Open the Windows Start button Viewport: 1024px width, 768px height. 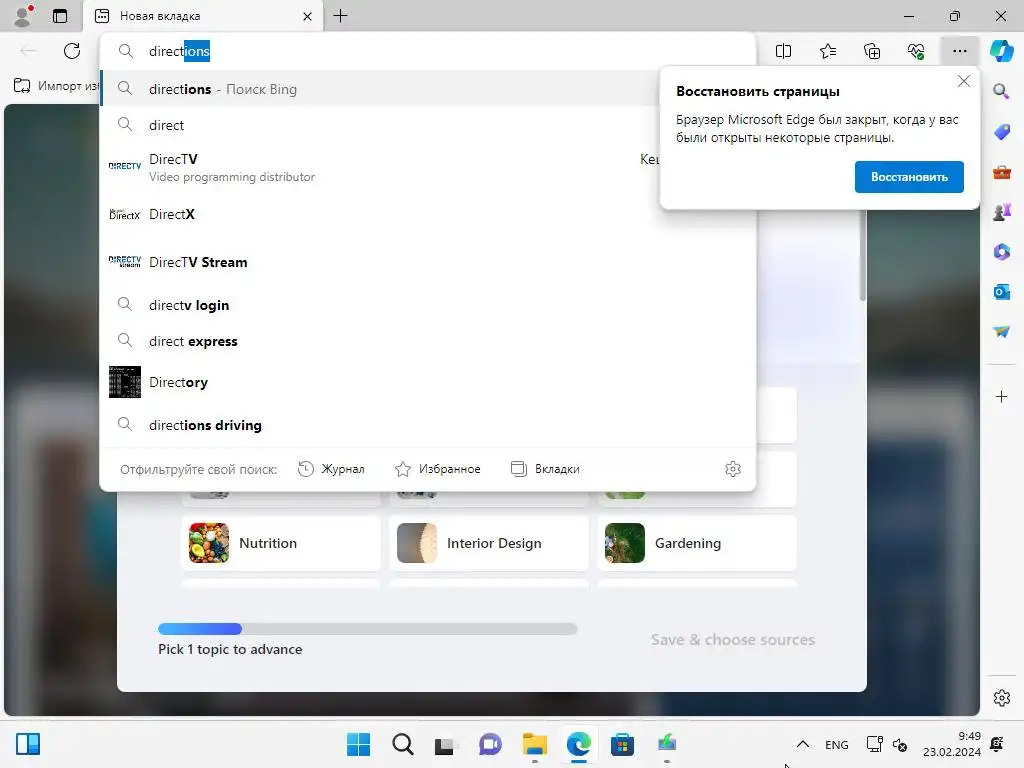pos(358,744)
